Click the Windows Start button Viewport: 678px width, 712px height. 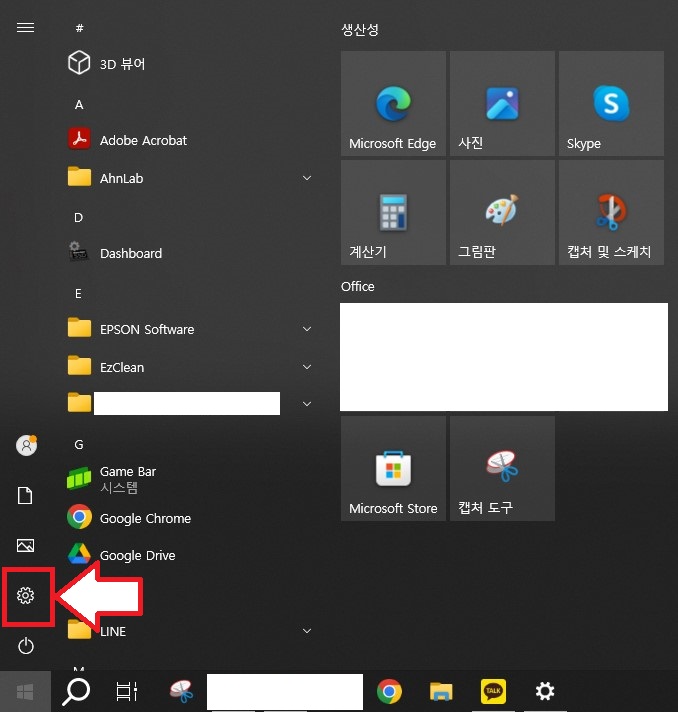(x=25, y=692)
